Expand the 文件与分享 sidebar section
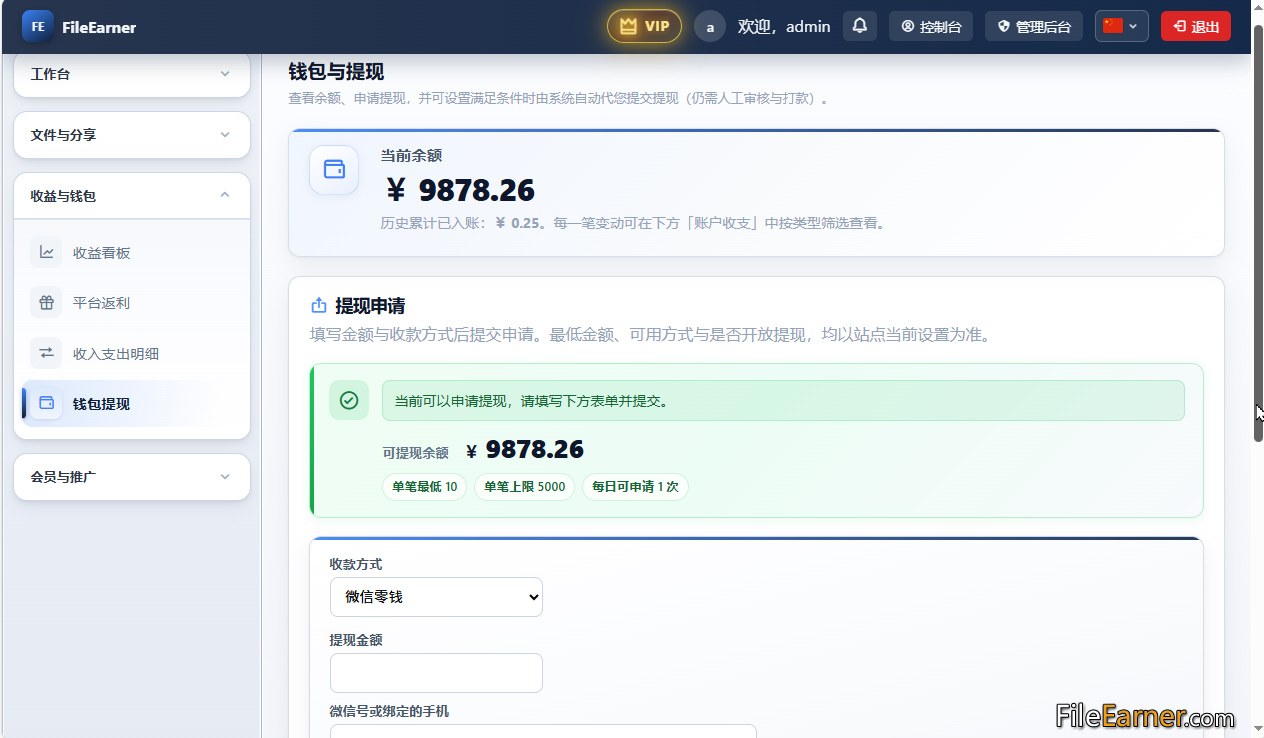 (x=132, y=135)
